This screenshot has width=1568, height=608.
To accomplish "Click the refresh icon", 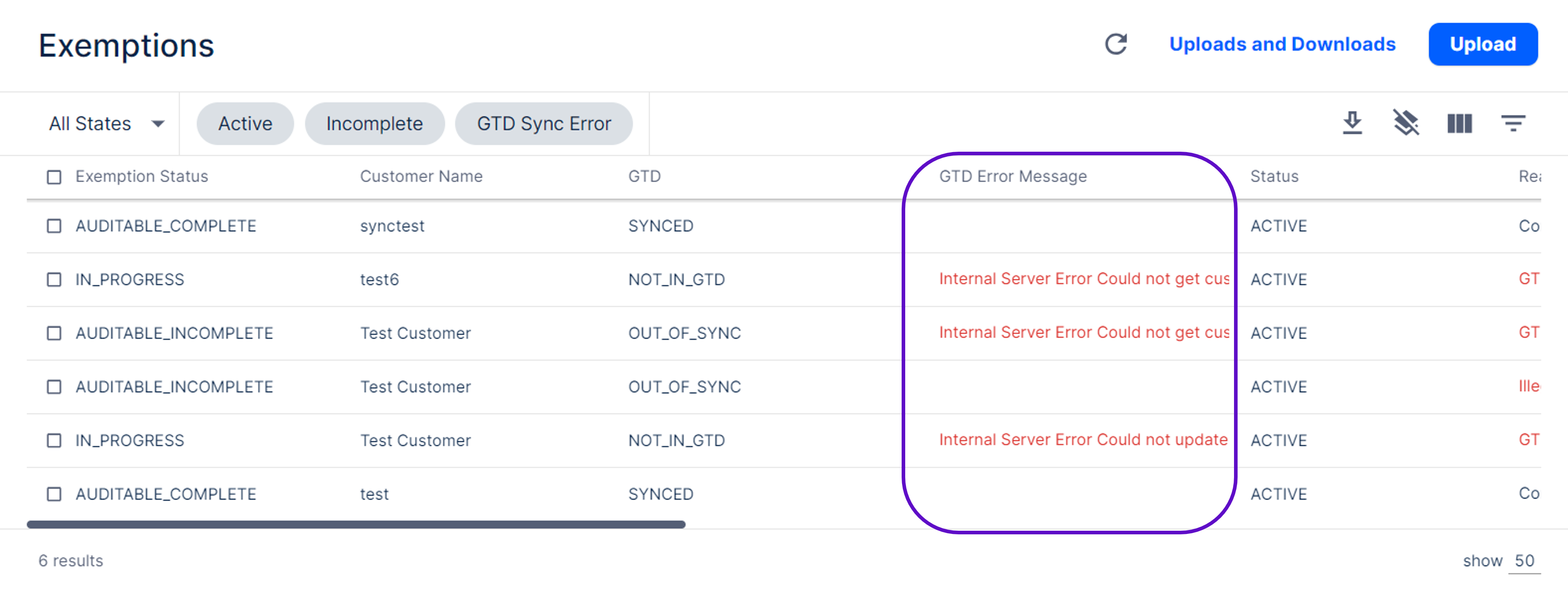I will pyautogui.click(x=1116, y=45).
